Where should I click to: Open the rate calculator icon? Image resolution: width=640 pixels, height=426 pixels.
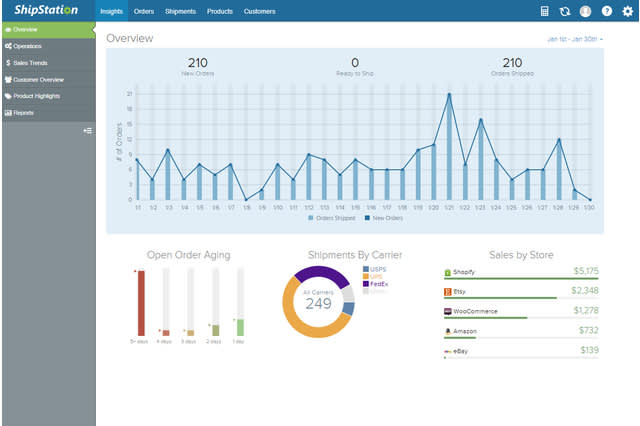click(x=545, y=11)
